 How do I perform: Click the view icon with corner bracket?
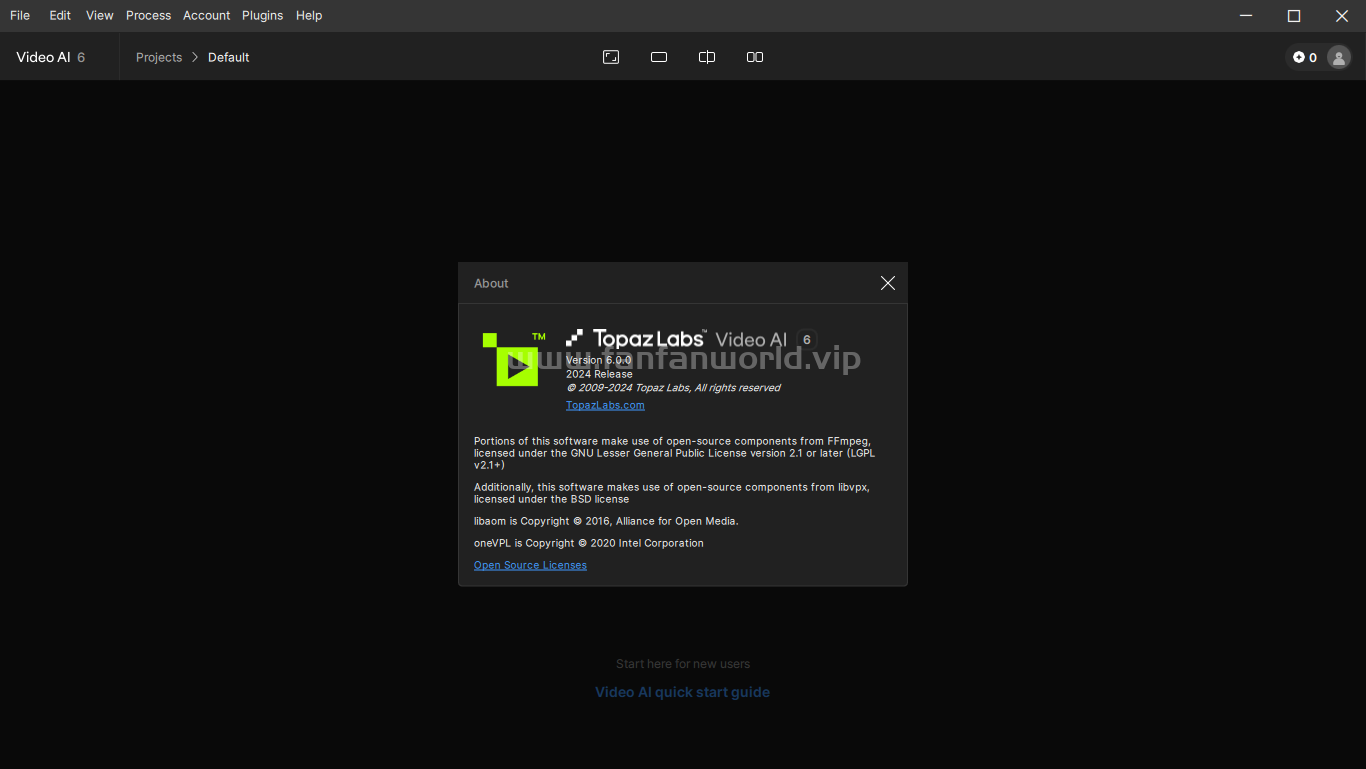(611, 57)
